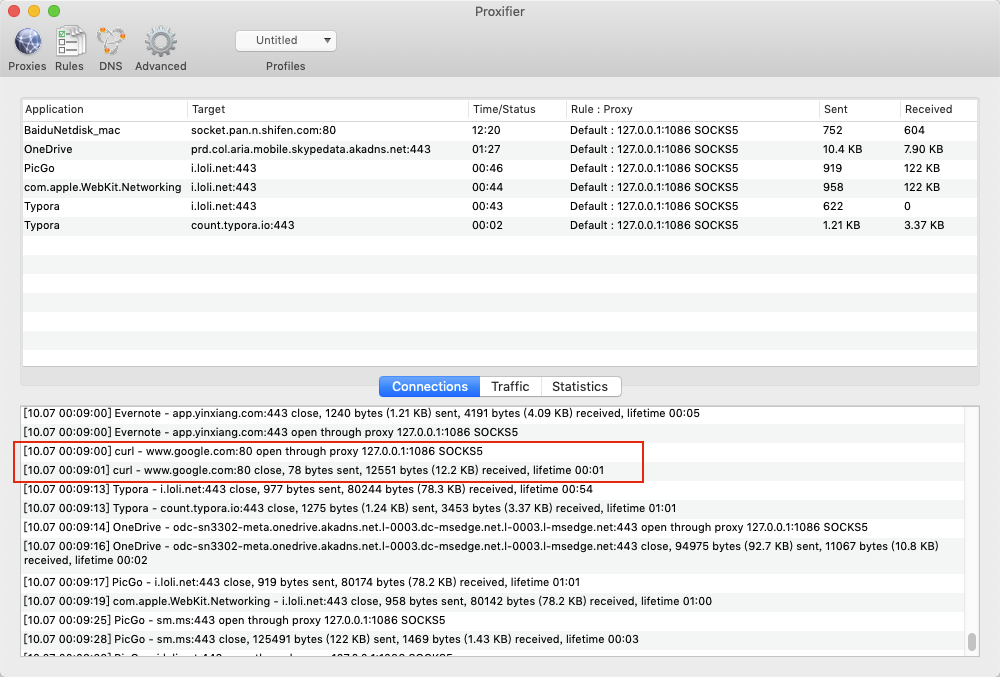Click target count.typora.io:443

click(242, 225)
